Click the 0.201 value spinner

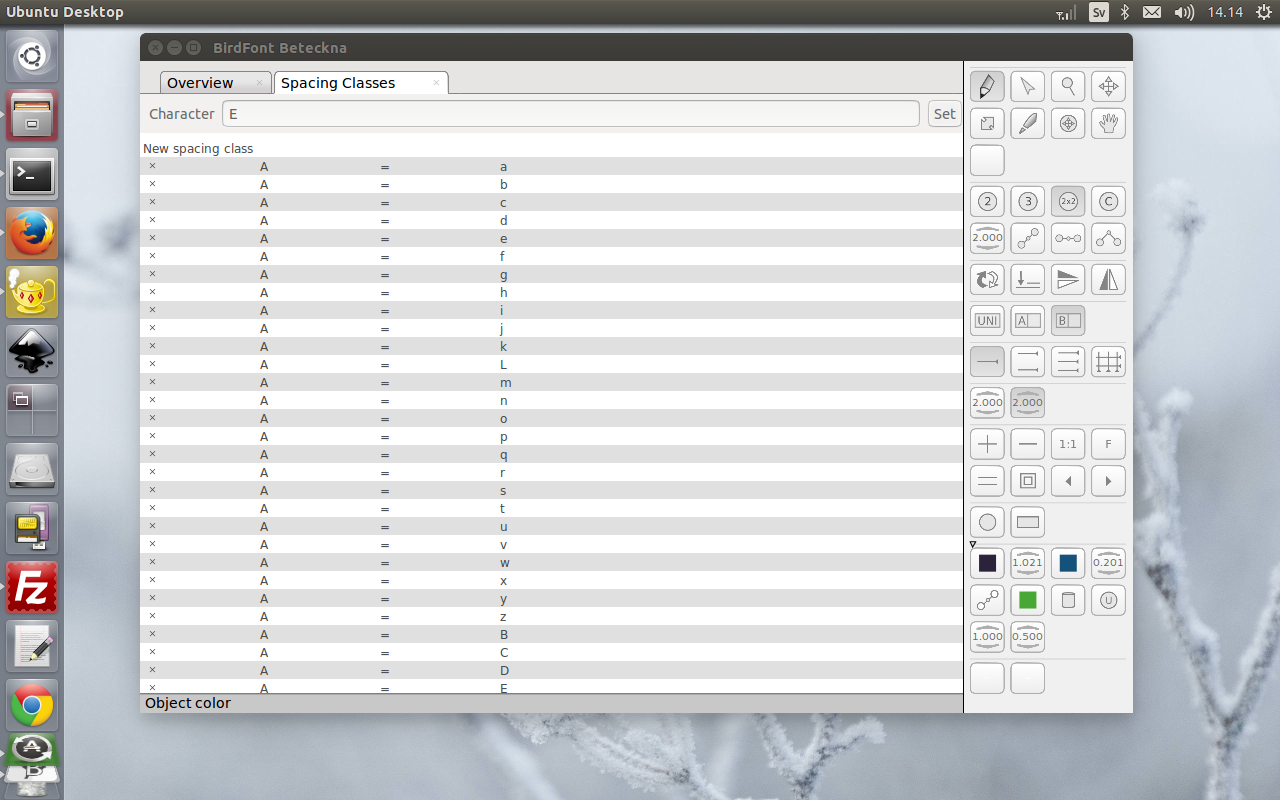pyautogui.click(x=1108, y=564)
